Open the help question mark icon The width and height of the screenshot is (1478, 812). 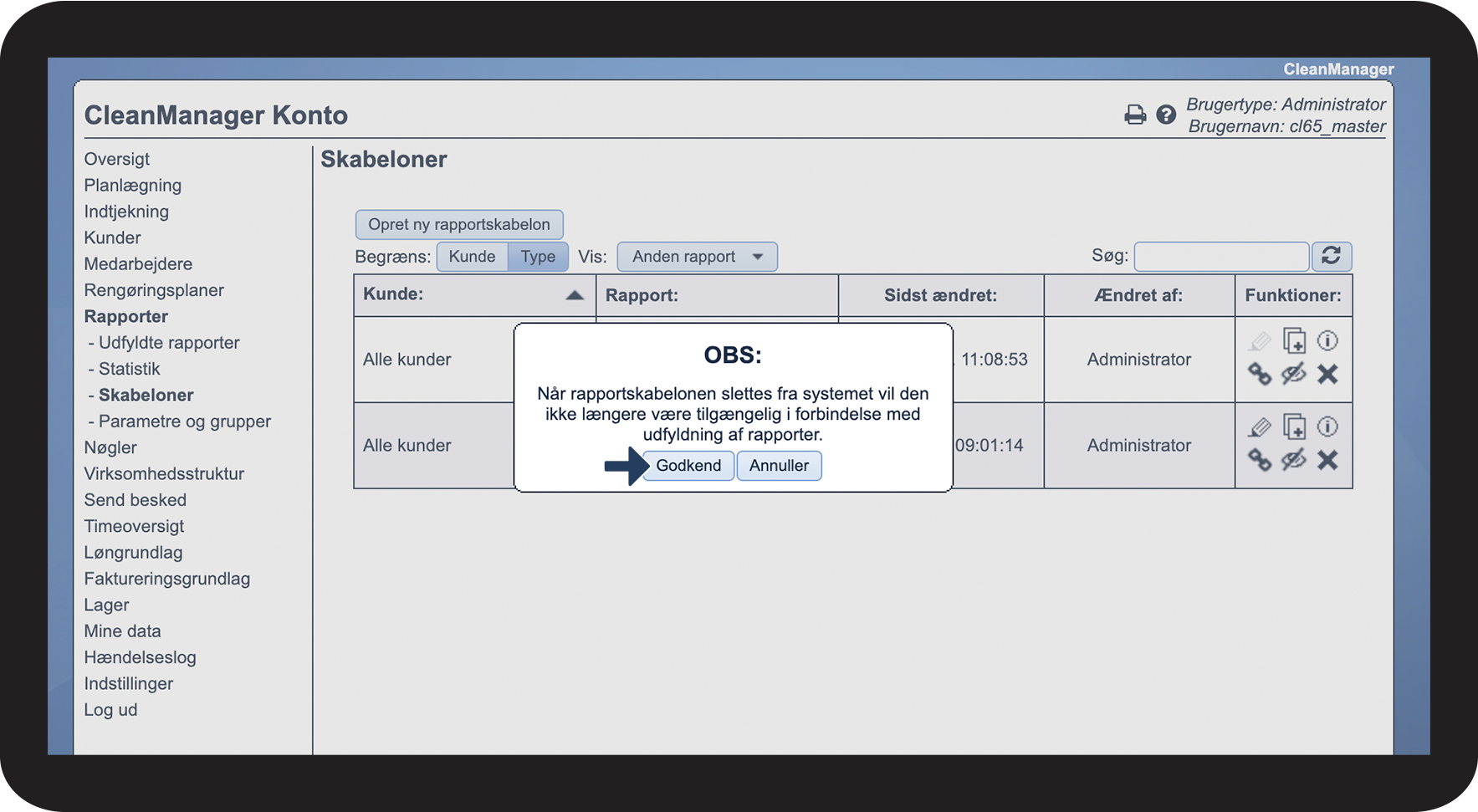pos(1165,115)
